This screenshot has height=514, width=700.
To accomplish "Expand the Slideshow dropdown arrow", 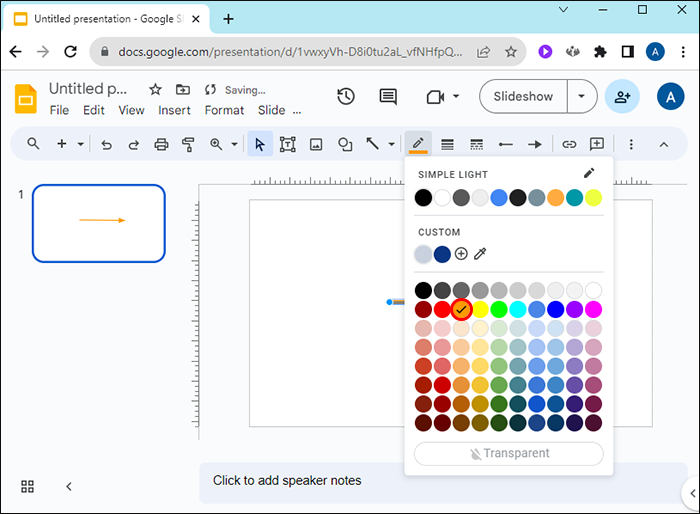I will (x=581, y=96).
